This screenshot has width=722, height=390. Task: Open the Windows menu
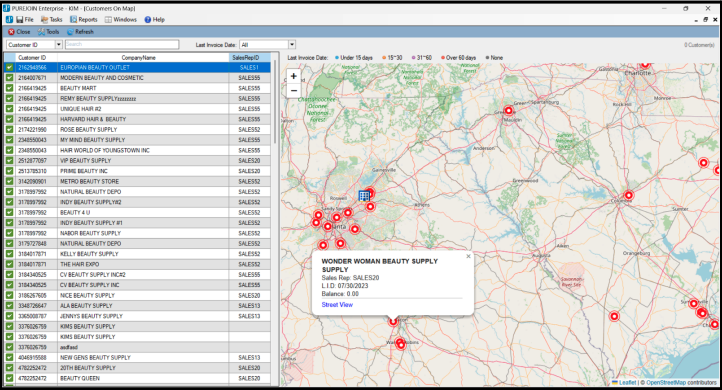121,20
